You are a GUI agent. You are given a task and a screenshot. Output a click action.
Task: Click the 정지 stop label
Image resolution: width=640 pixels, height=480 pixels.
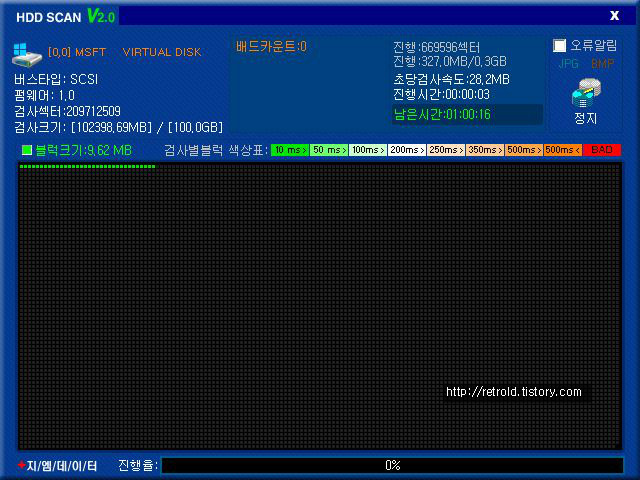586,118
